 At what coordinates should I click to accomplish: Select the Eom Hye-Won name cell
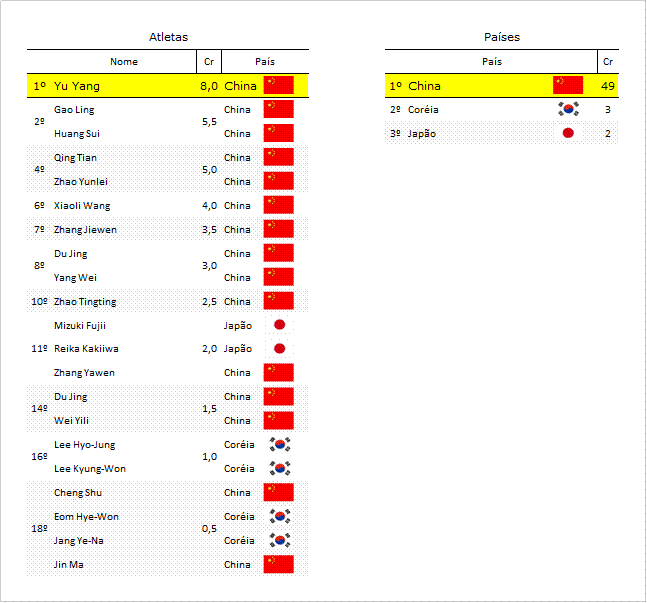(86, 517)
